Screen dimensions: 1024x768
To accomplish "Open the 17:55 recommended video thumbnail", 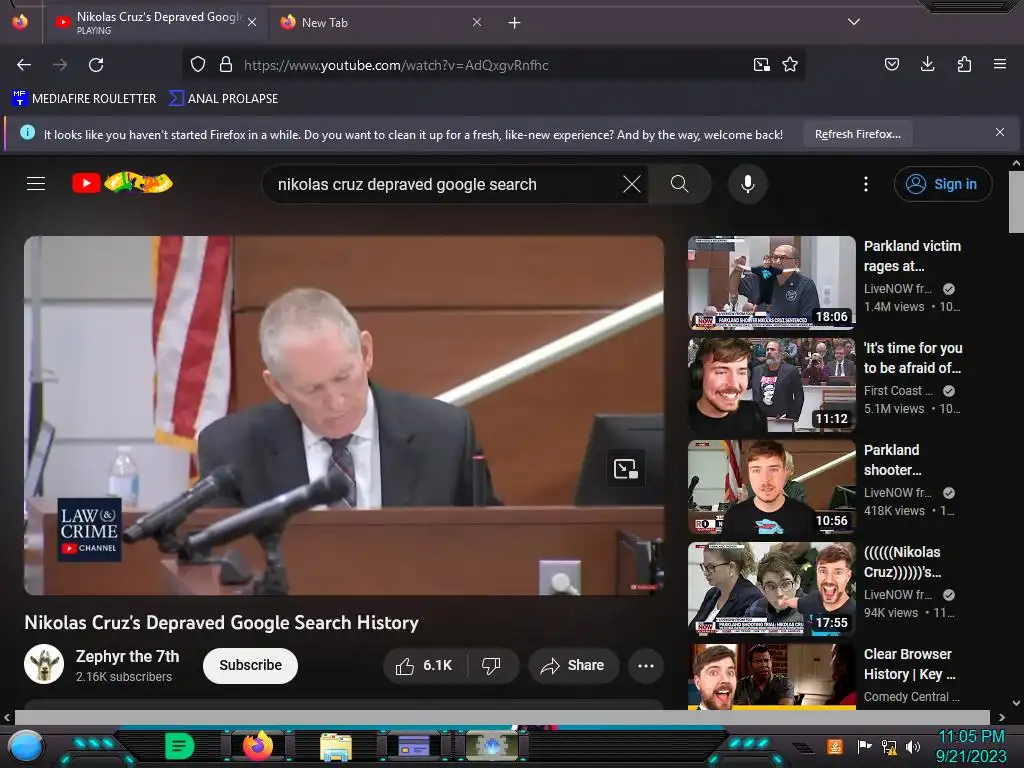I will [771, 588].
